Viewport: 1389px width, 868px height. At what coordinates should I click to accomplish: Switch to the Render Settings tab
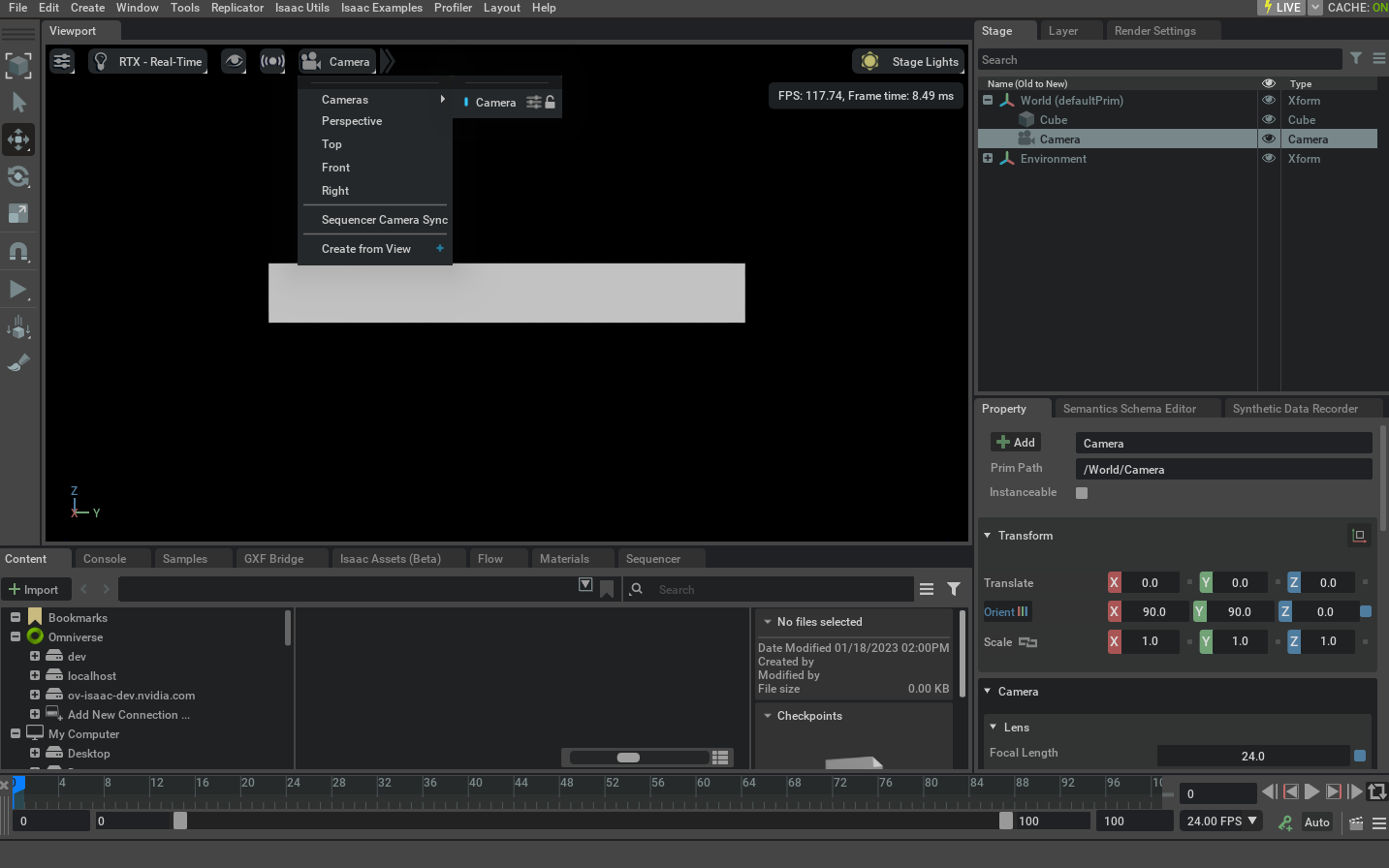(1155, 31)
